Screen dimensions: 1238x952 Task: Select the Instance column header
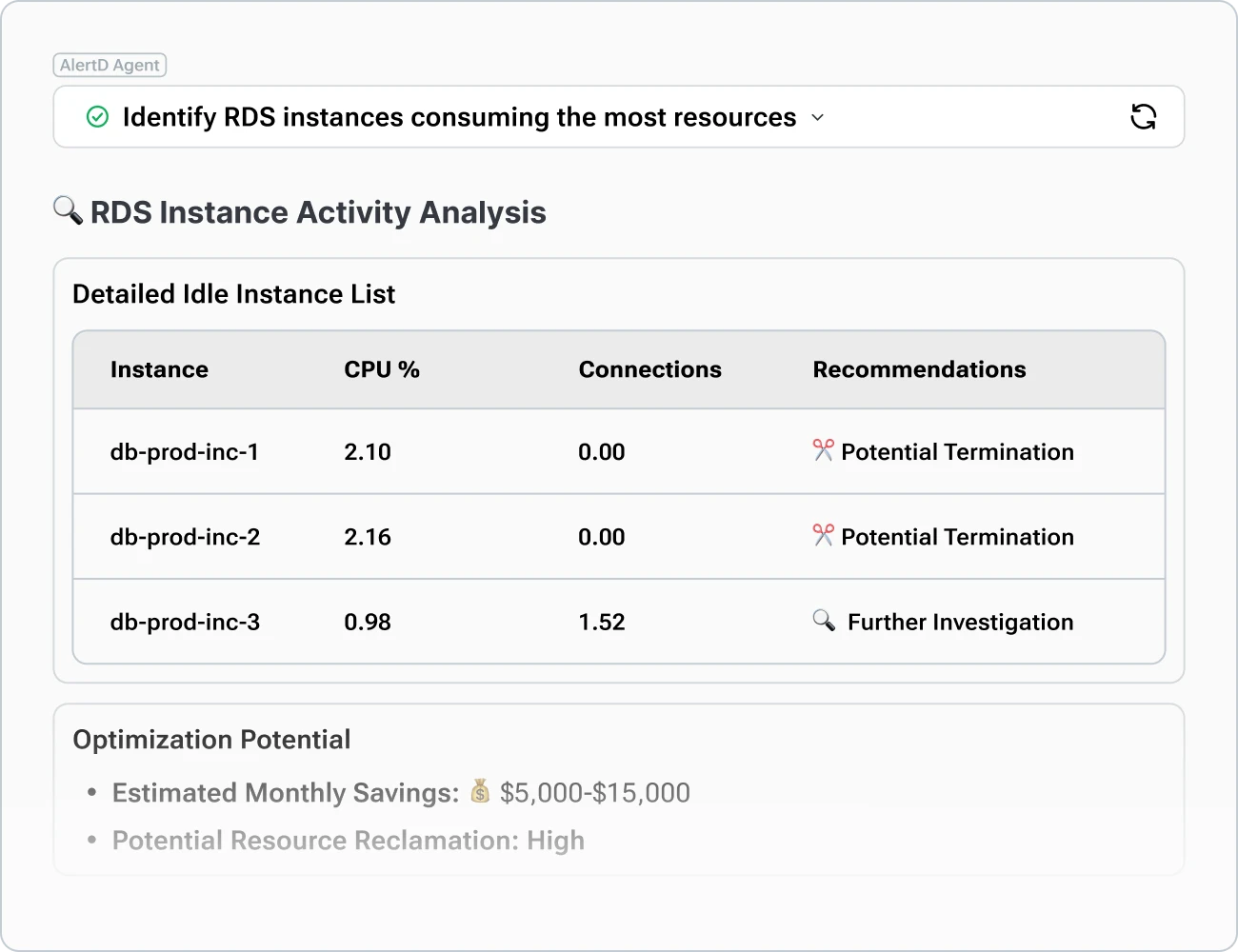click(x=159, y=369)
